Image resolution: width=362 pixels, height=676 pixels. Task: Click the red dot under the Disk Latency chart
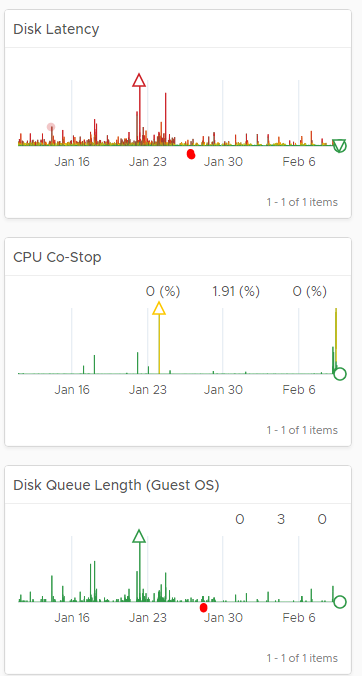(x=191, y=154)
